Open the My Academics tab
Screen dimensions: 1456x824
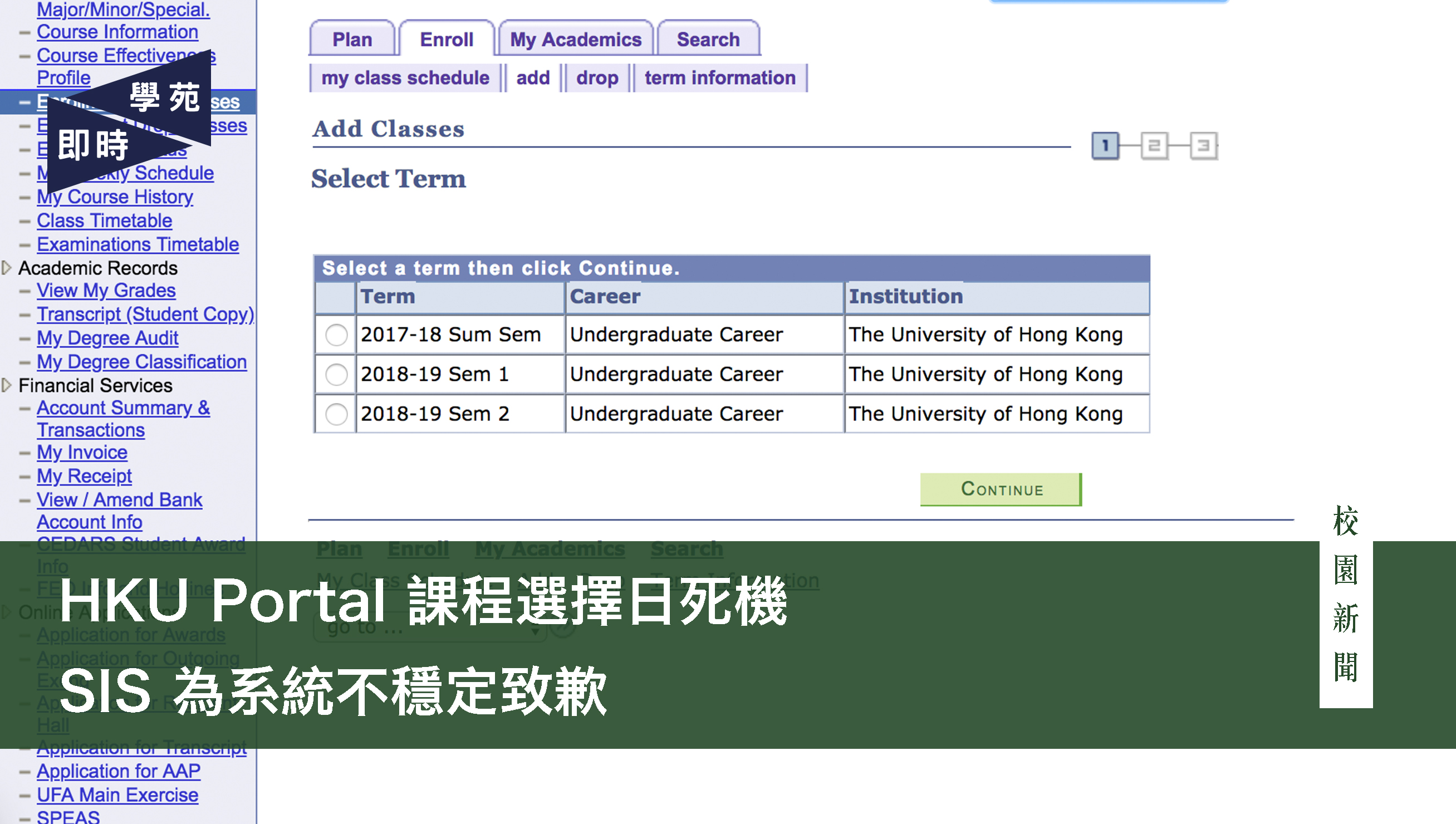[x=575, y=38]
